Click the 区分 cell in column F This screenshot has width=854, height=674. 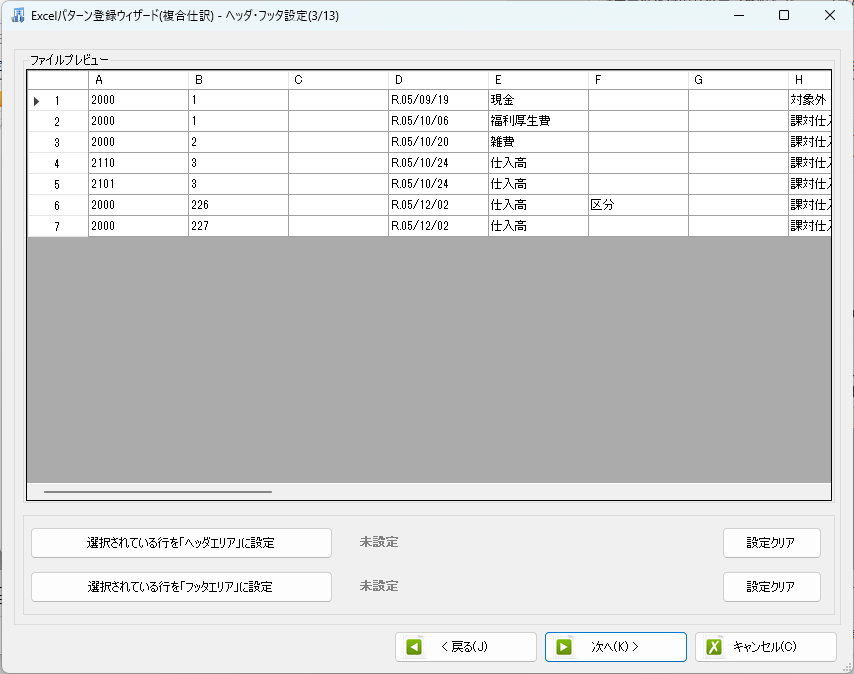pyautogui.click(x=637, y=206)
